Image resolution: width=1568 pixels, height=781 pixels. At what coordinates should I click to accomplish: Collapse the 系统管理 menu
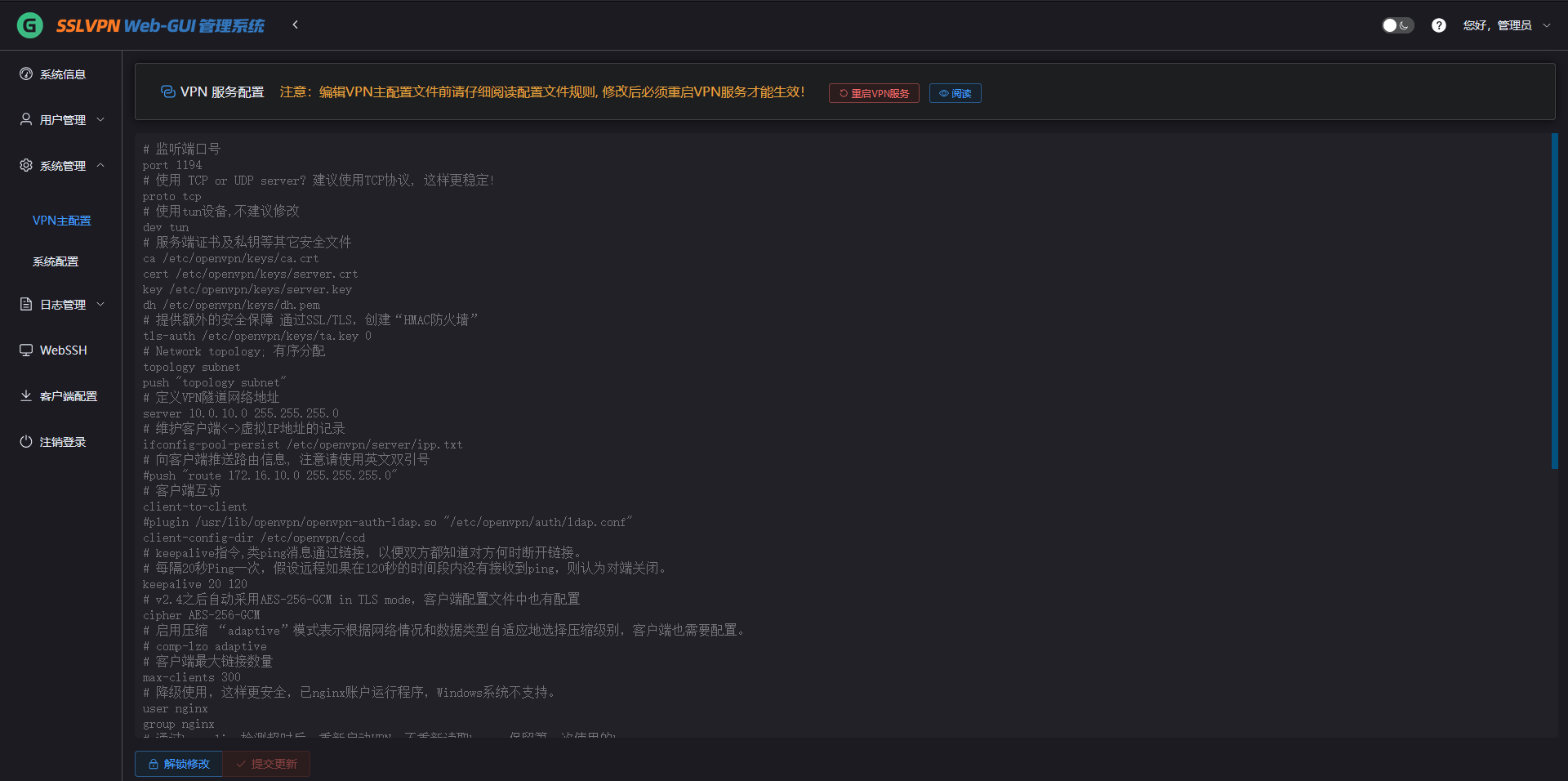point(61,166)
